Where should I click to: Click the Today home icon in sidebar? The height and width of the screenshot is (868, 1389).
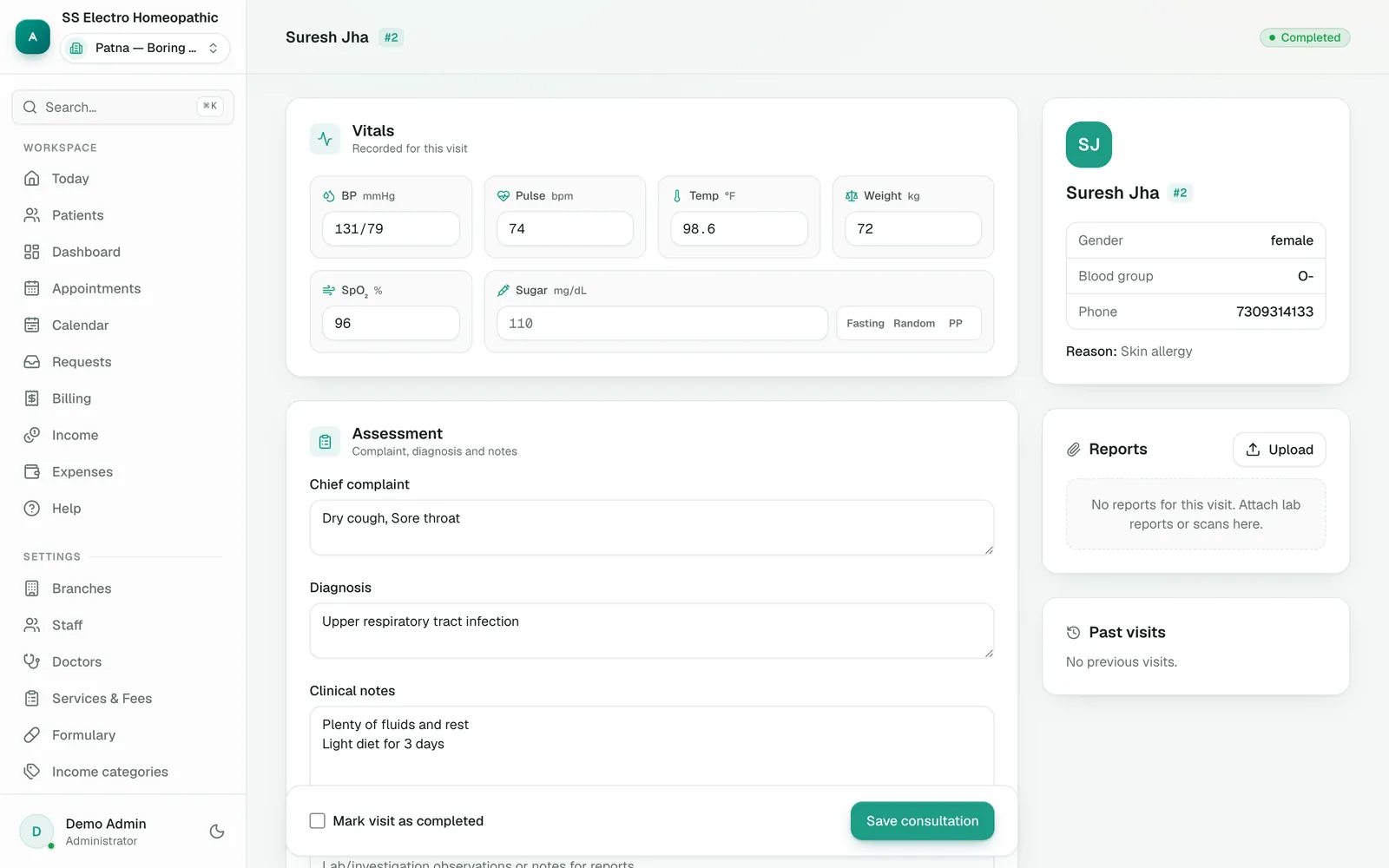coord(32,178)
